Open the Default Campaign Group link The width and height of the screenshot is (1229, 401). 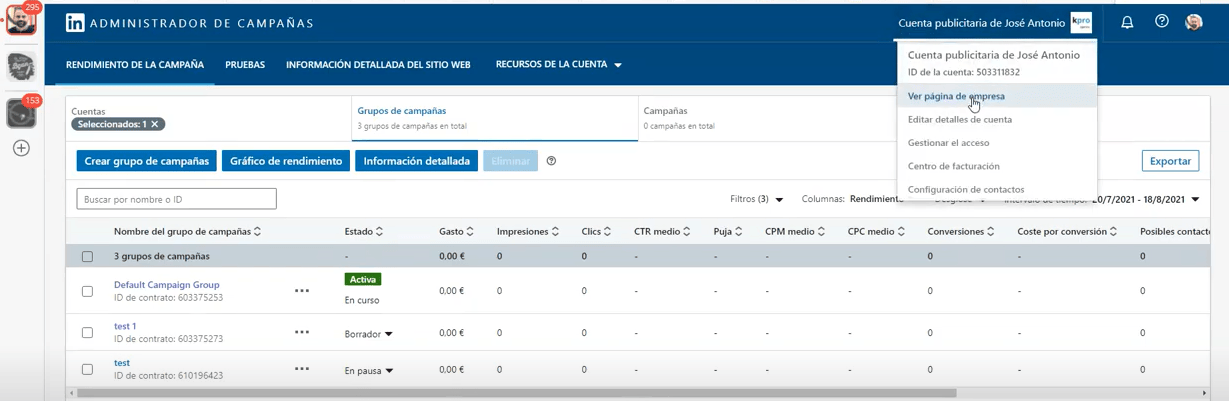click(166, 284)
